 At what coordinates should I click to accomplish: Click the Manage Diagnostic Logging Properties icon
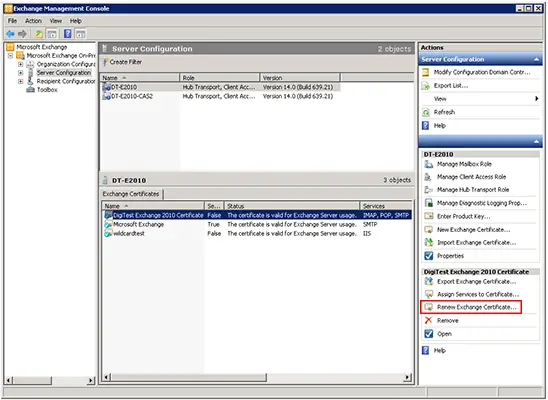click(428, 203)
